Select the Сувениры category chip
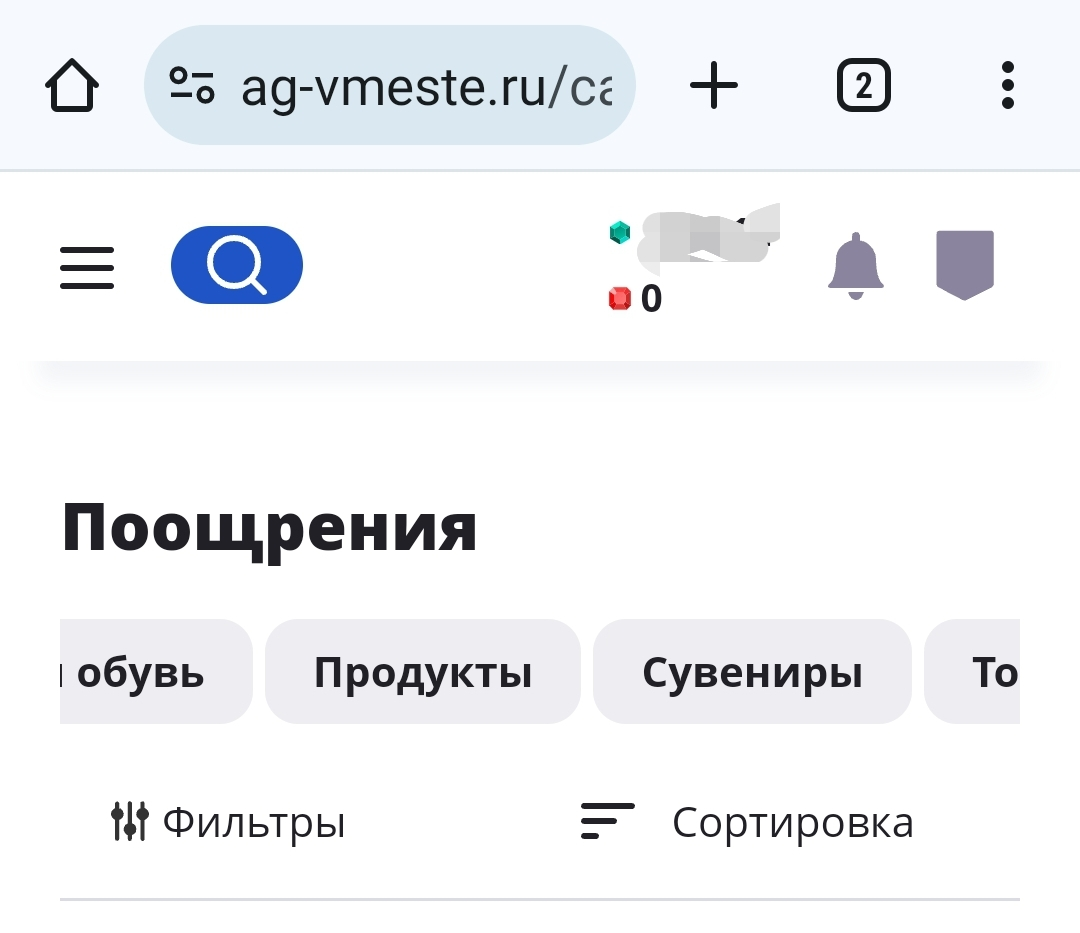The height and width of the screenshot is (933, 1080). 752,671
